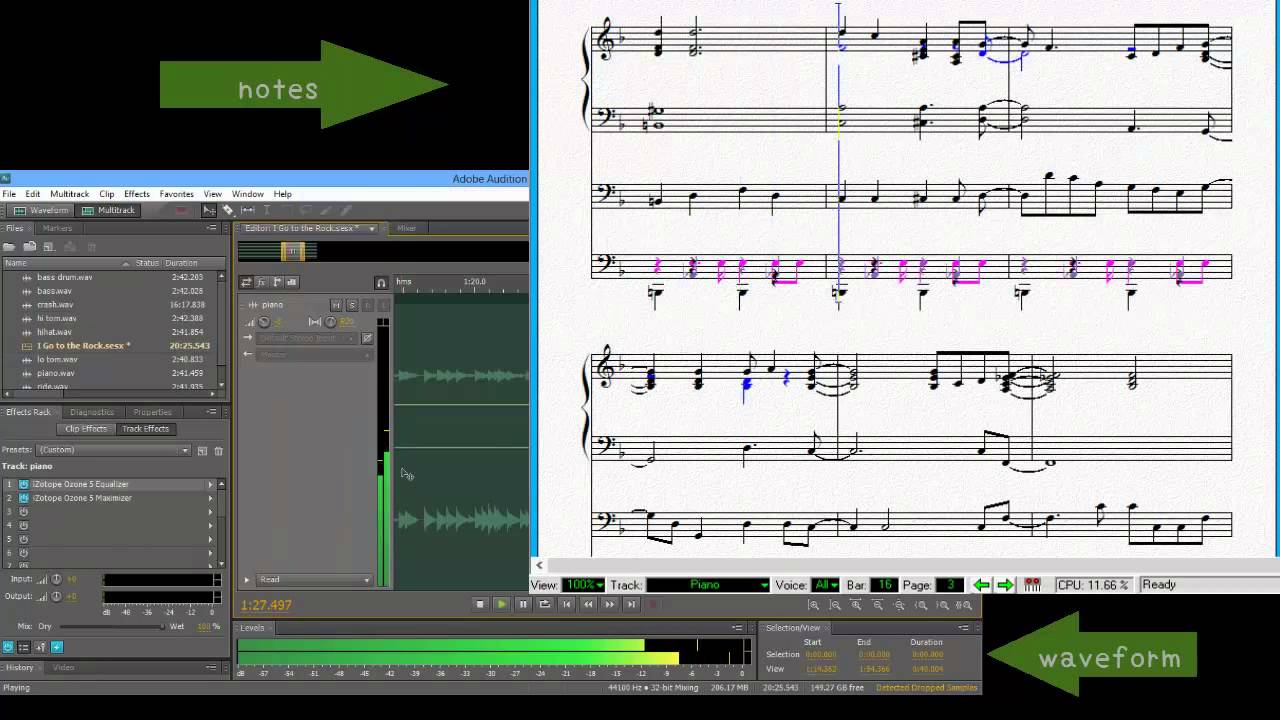Adjust the piano track volume knob
Image resolution: width=1280 pixels, height=720 pixels.
[264, 322]
